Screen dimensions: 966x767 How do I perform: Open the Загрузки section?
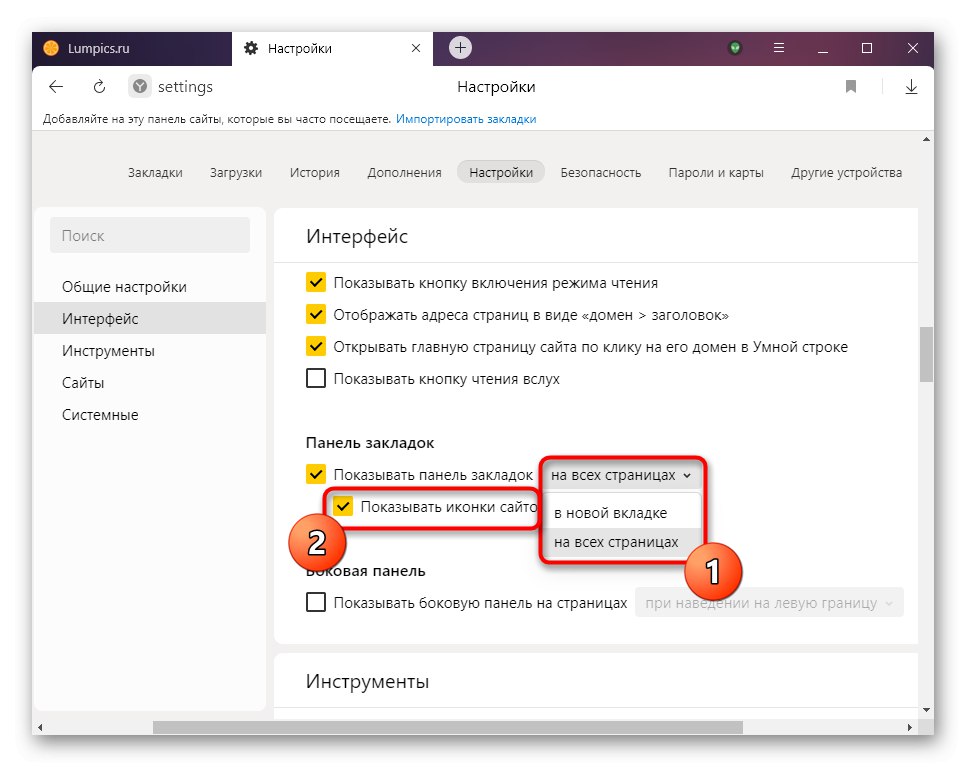point(236,172)
